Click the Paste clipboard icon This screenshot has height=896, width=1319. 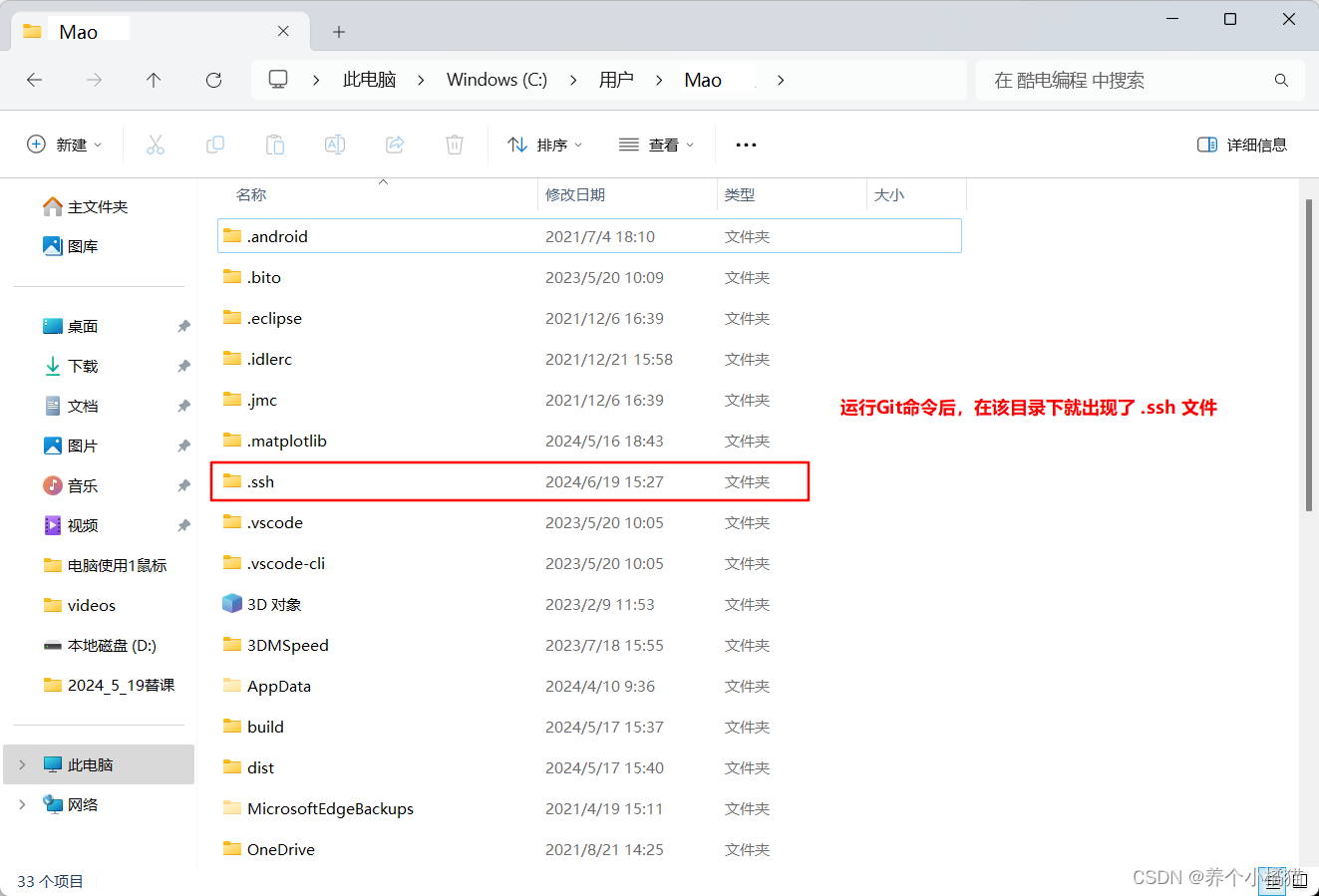pos(275,145)
